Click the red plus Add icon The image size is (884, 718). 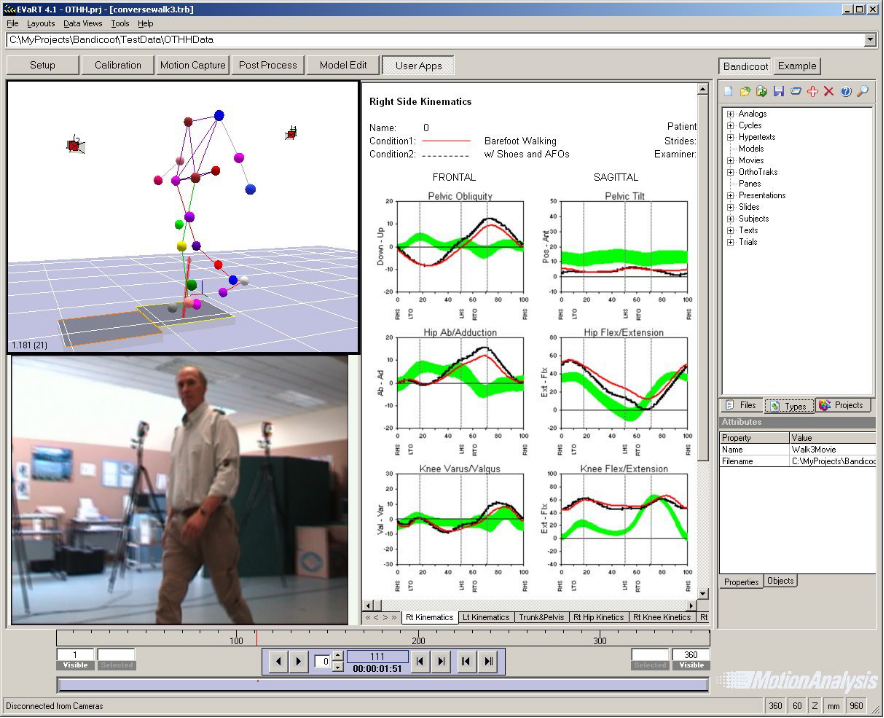(811, 92)
